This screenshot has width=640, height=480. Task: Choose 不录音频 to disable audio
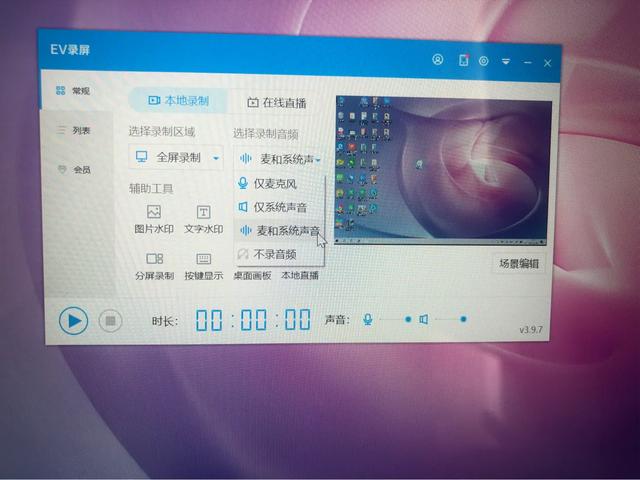(274, 254)
